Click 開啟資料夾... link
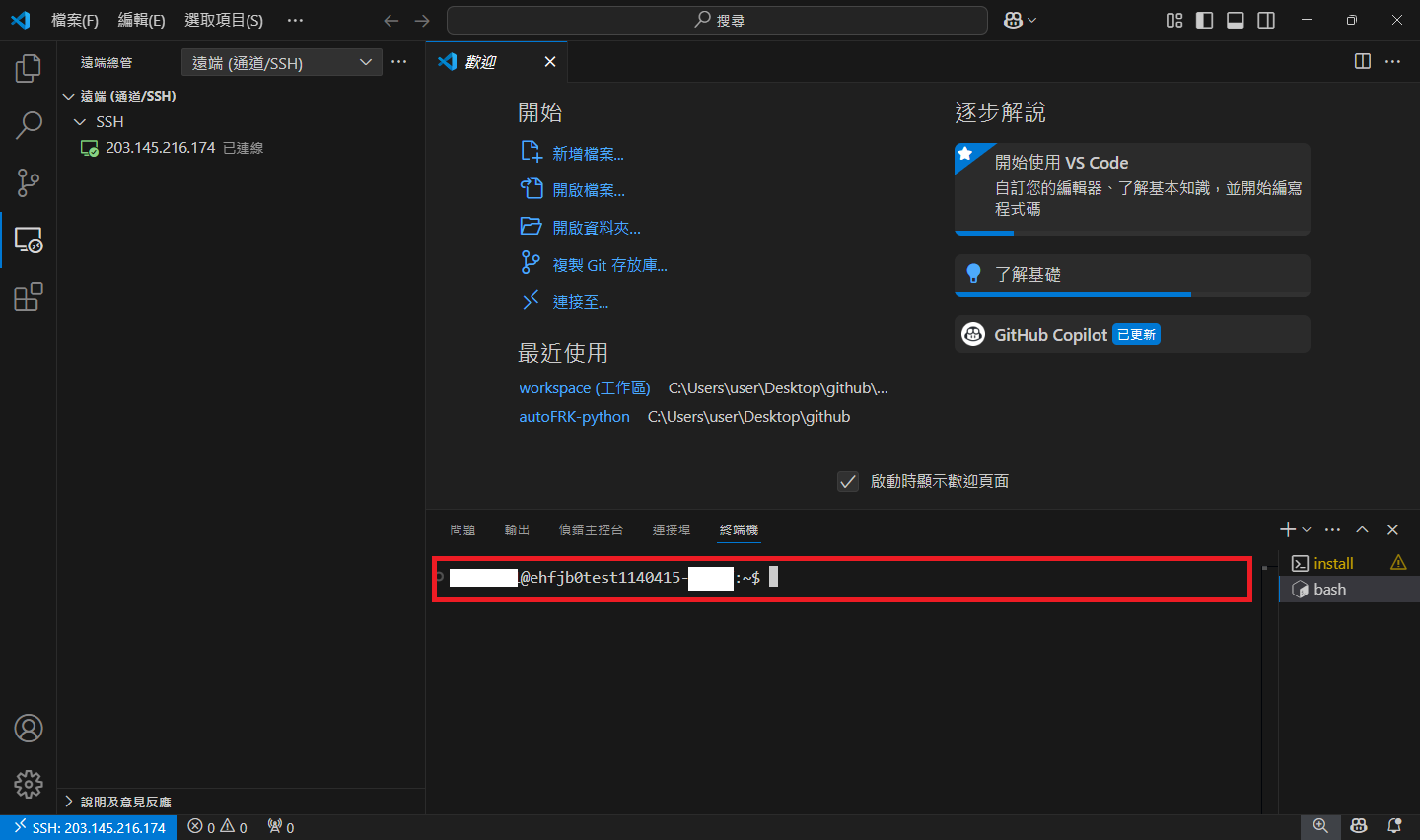The height and width of the screenshot is (840, 1420). (x=597, y=228)
